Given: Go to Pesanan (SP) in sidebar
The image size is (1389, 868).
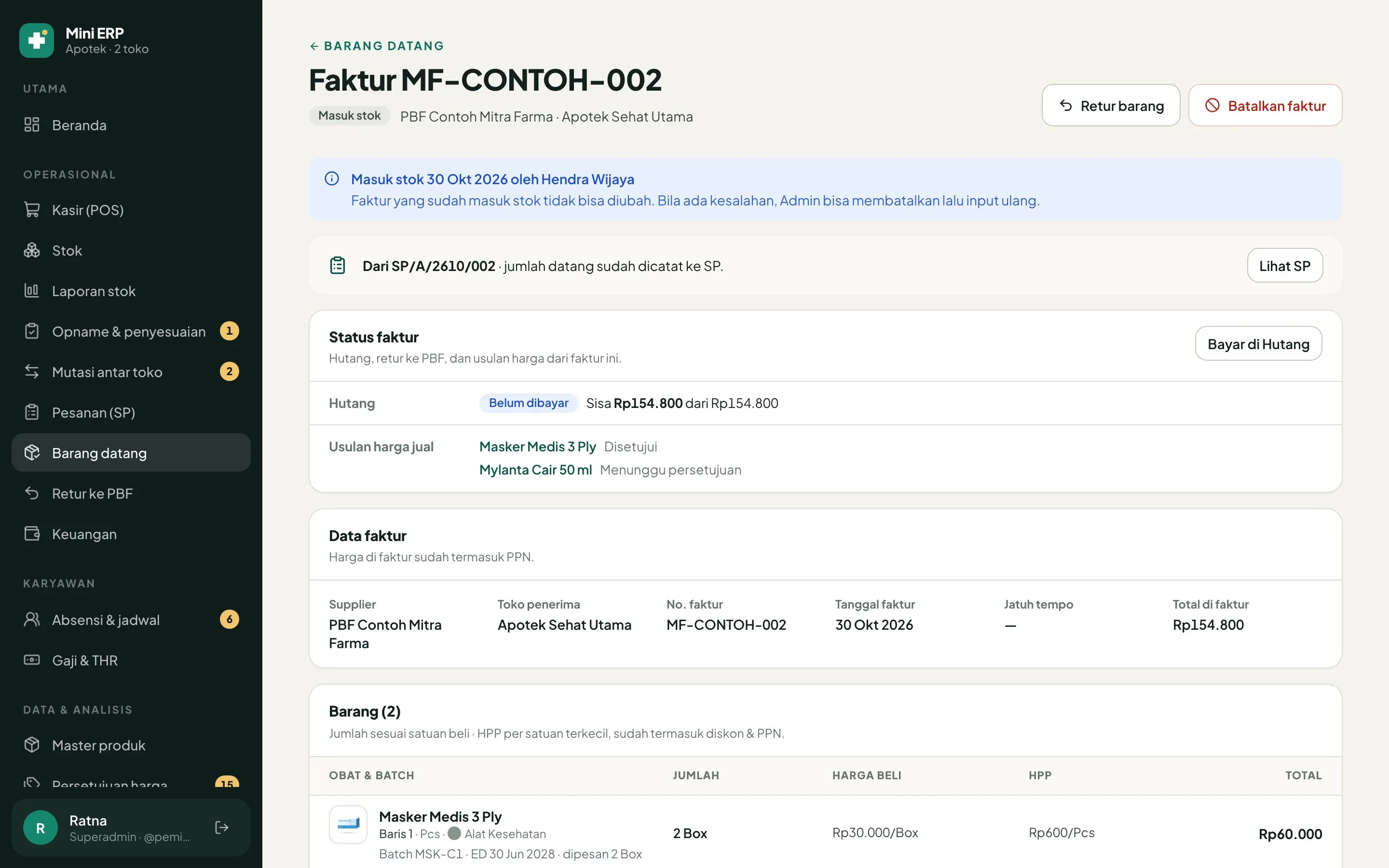Looking at the screenshot, I should click(131, 412).
